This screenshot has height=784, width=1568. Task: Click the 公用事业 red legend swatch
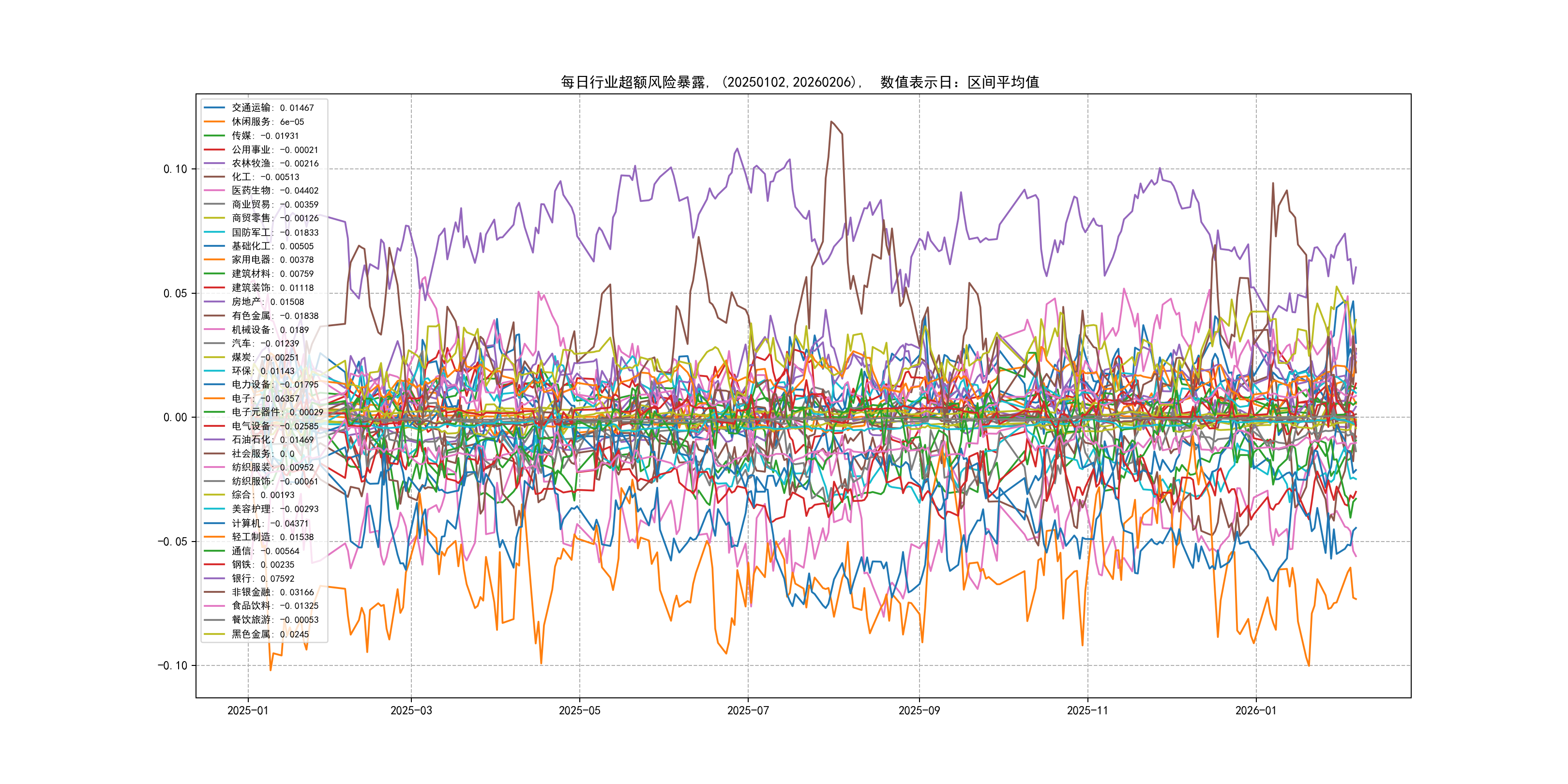(214, 150)
